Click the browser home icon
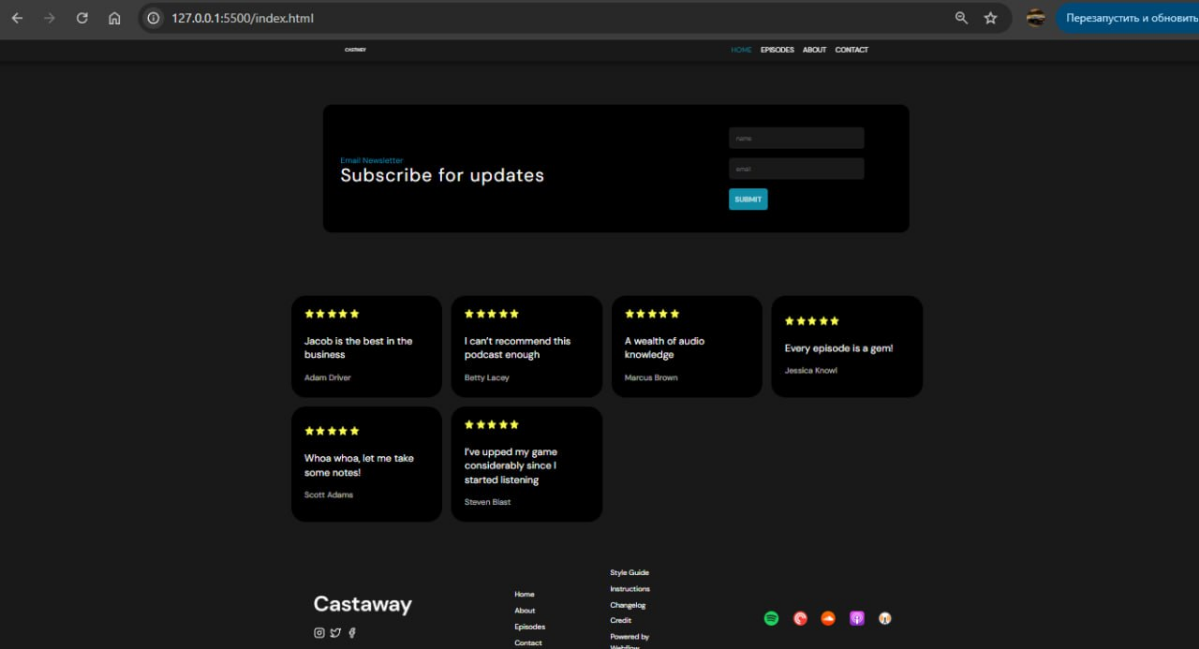Screen dimensions: 1199x649 point(115,18)
